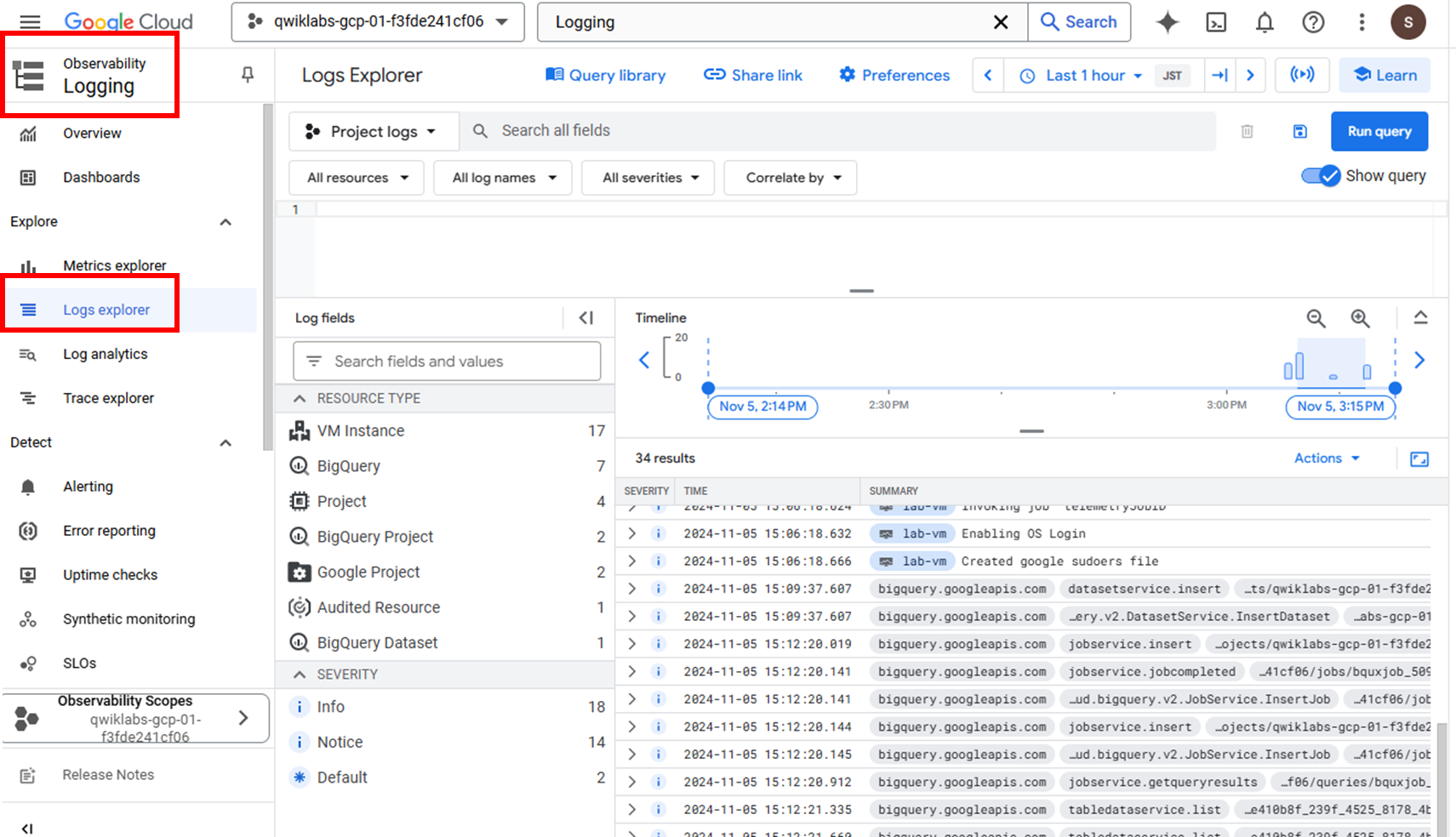The image size is (1456, 837).
Task: Collapse the SEVERITY section
Action: tap(300, 675)
